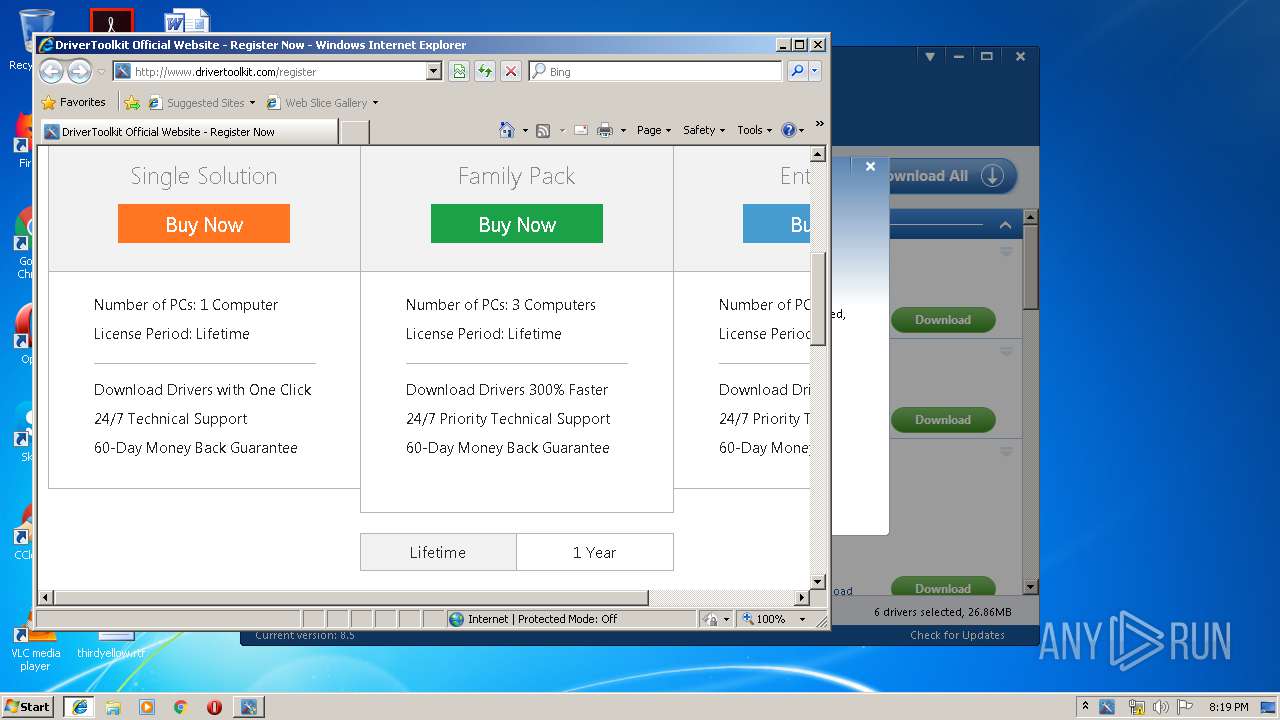Click scroll right arrow on horizontal scrollbar

[x=801, y=598]
